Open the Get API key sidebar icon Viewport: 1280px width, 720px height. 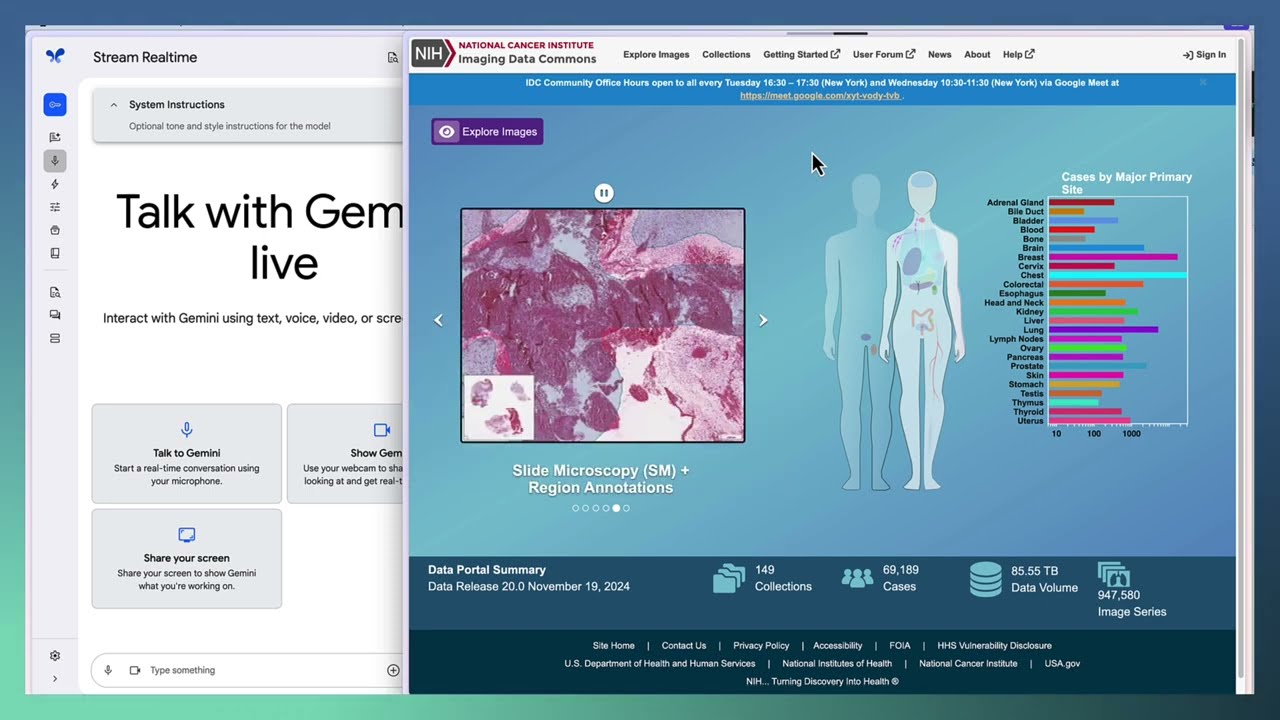(55, 104)
